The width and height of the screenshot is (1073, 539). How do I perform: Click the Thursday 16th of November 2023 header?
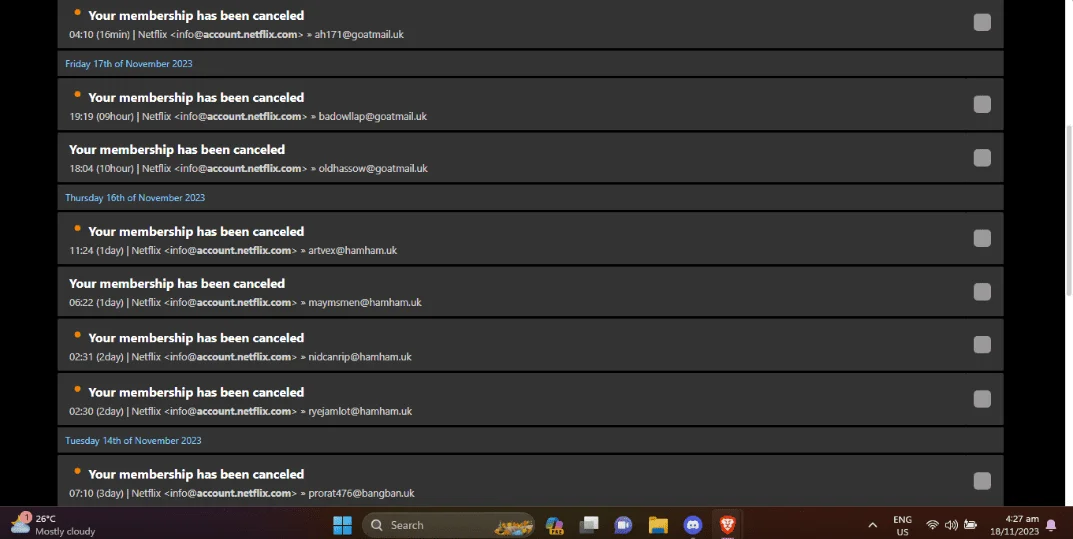point(135,198)
